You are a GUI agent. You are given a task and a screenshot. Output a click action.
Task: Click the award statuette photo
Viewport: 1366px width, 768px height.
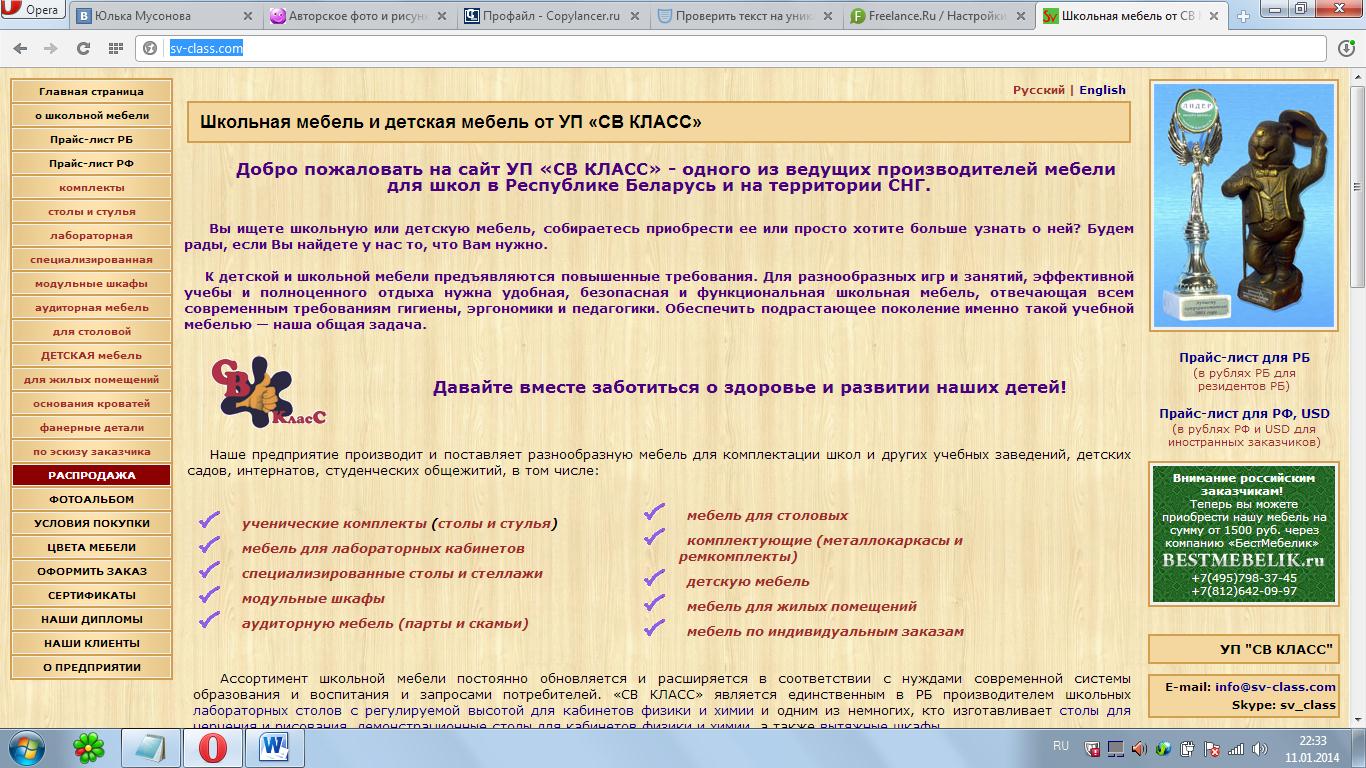tap(1243, 205)
